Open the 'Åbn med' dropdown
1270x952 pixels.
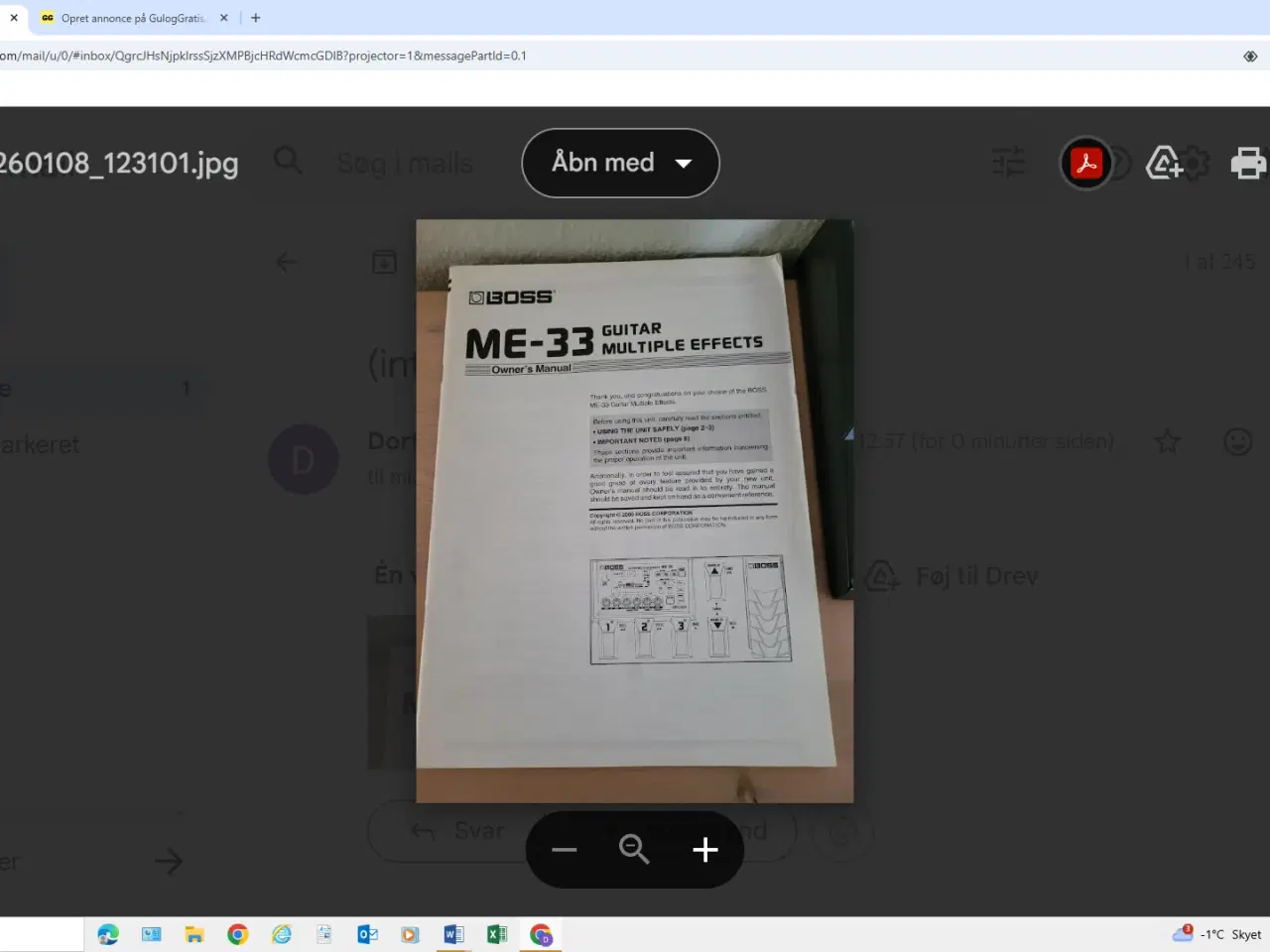[620, 163]
